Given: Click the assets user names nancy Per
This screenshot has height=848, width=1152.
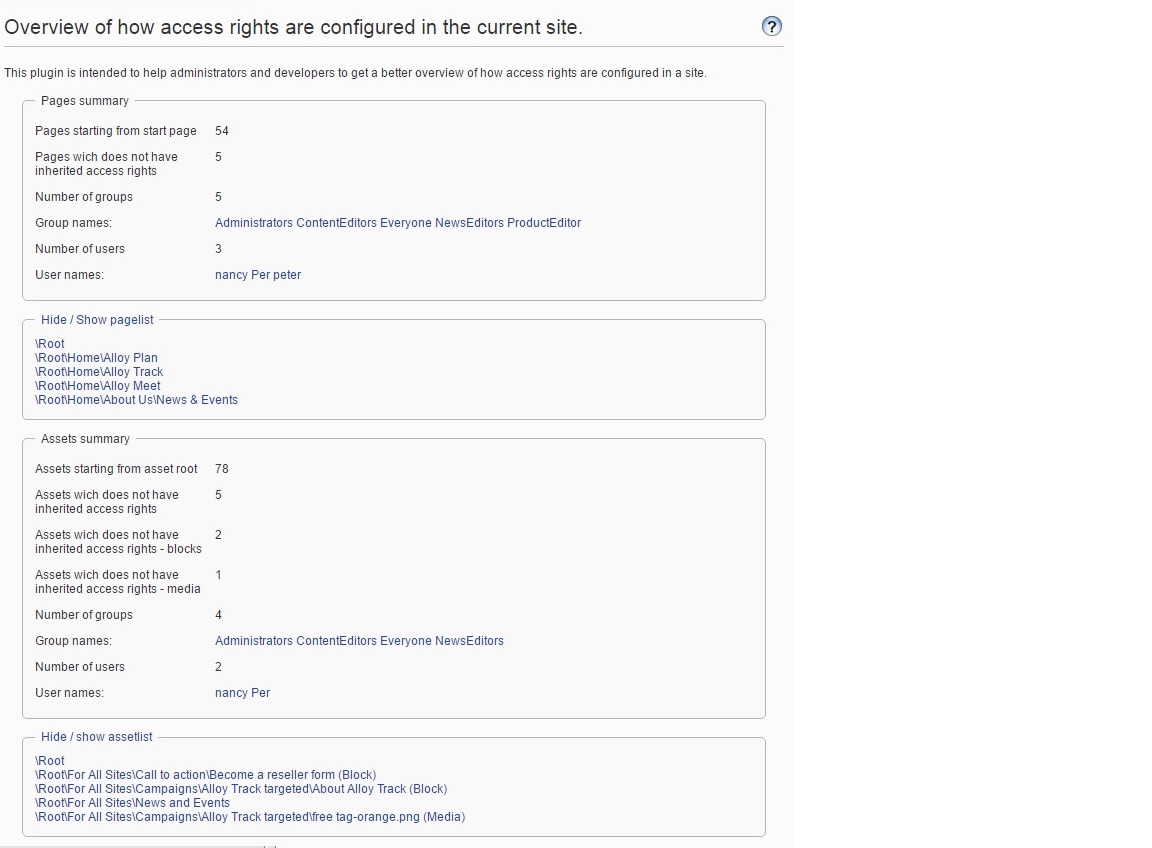Looking at the screenshot, I should (x=242, y=693).
